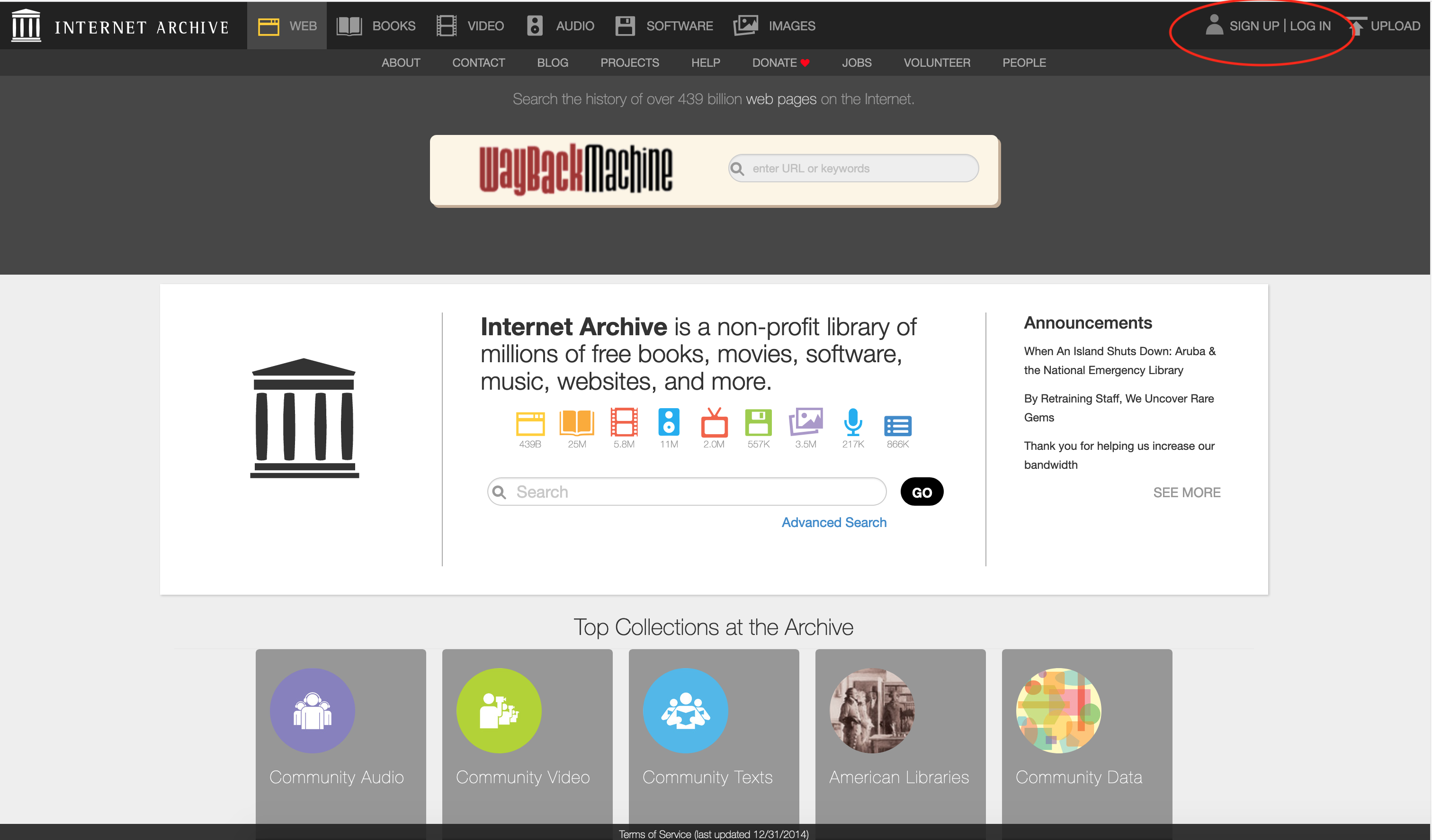Go to the BLOG page
The height and width of the screenshot is (840, 1432).
click(x=552, y=63)
